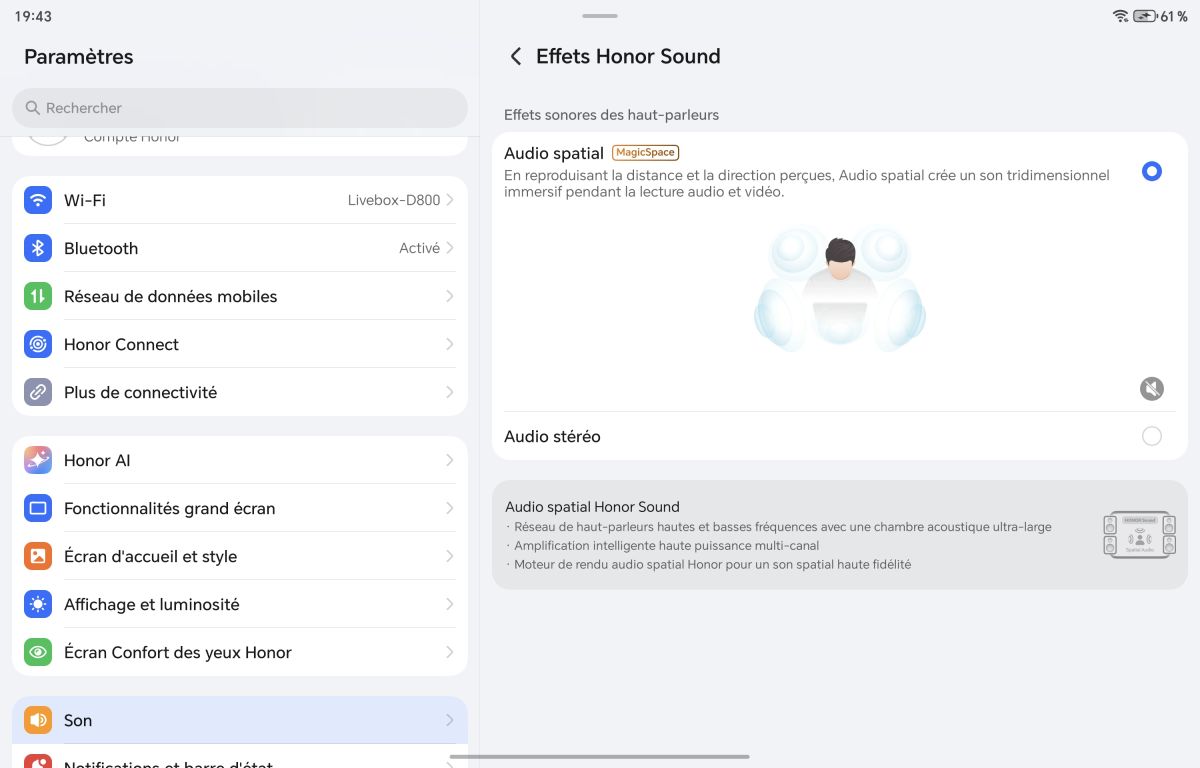Screen dimensions: 1200x768
Task: Click the Rechercher search field
Action: click(x=240, y=108)
